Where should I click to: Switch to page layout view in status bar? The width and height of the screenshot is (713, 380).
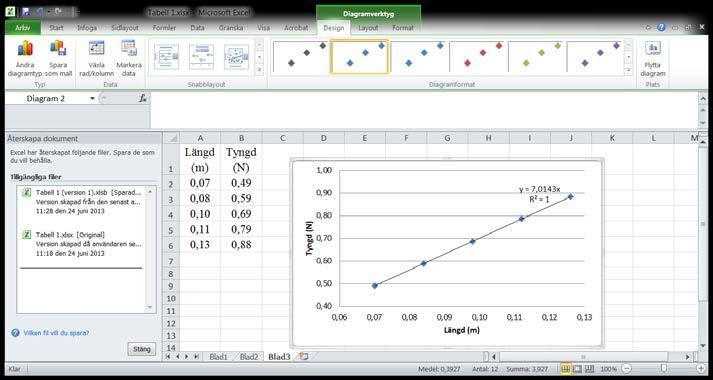pyautogui.click(x=577, y=369)
